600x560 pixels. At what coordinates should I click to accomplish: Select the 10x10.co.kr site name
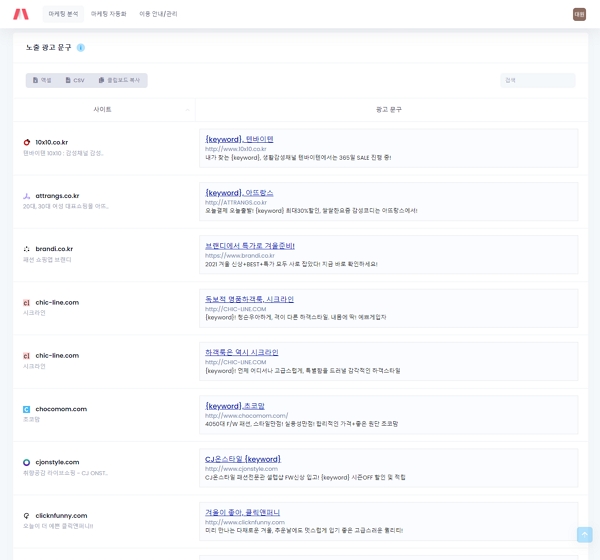point(52,142)
